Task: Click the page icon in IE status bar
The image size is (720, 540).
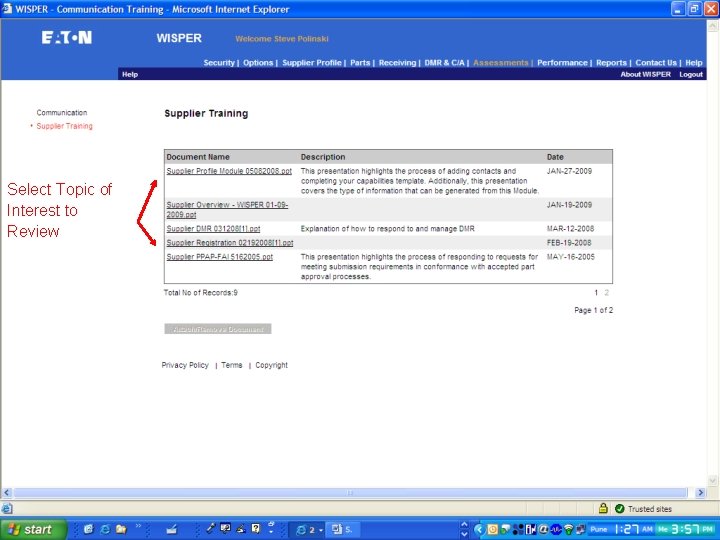Action: [7, 508]
